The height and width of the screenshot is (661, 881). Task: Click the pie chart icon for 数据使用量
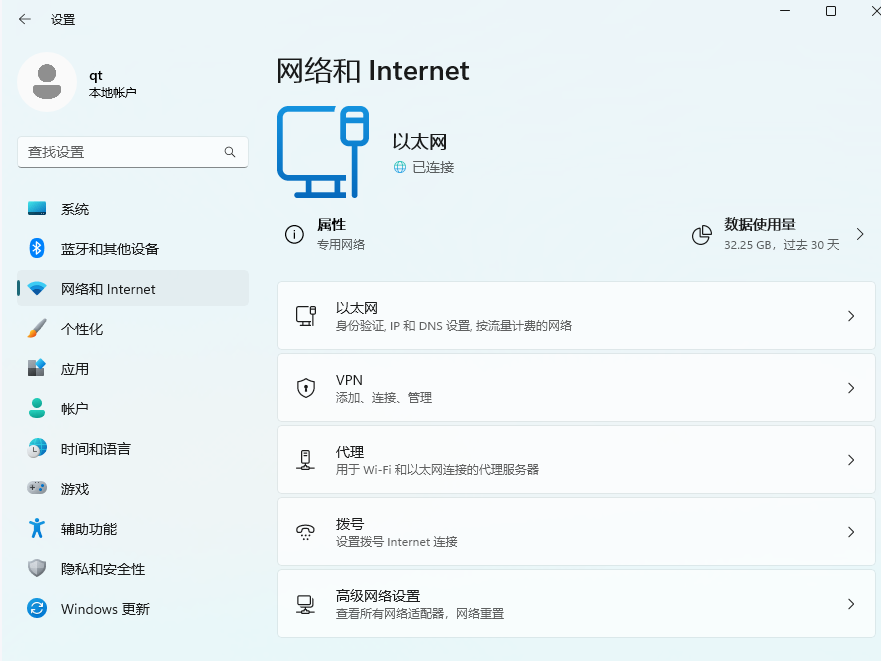702,234
